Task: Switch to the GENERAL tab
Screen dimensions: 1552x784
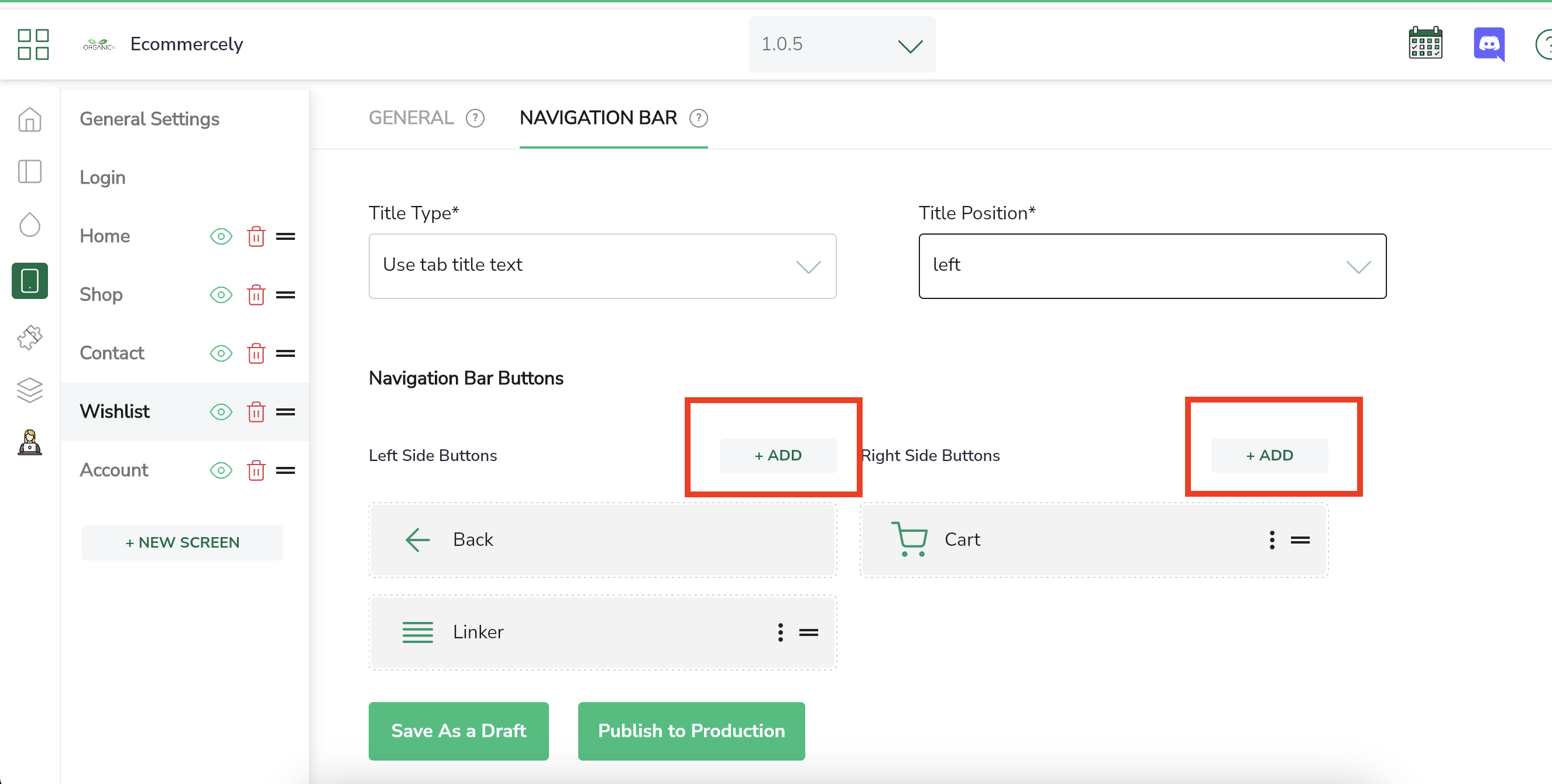Action: tap(411, 118)
